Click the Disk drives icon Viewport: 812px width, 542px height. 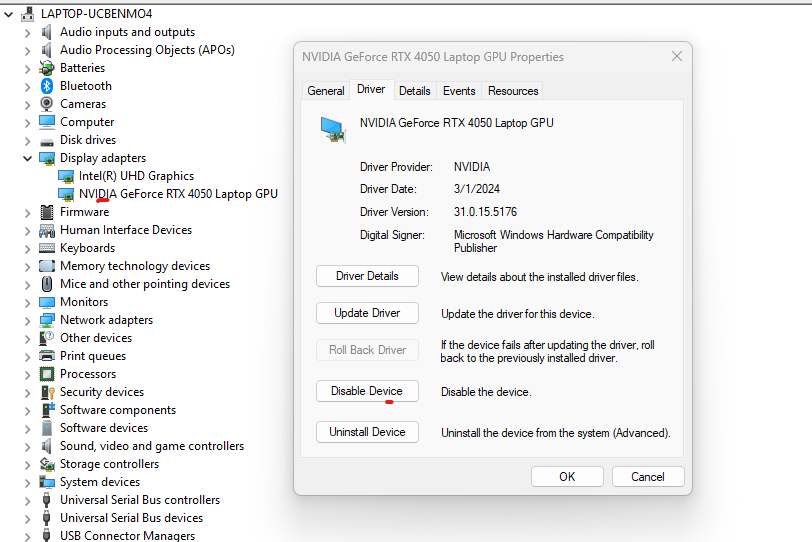click(47, 141)
